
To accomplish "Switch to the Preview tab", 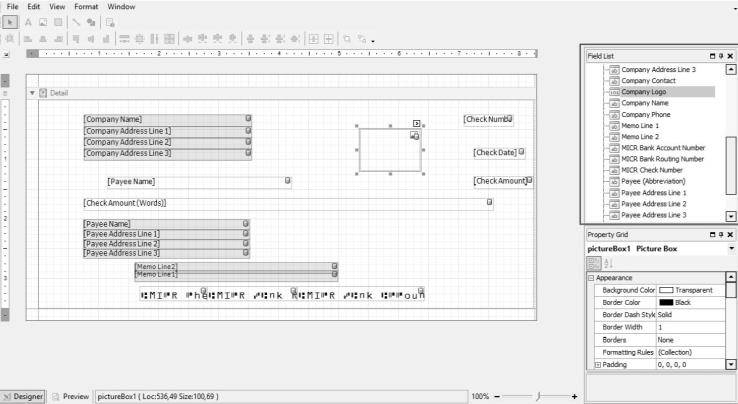I will (71, 396).
